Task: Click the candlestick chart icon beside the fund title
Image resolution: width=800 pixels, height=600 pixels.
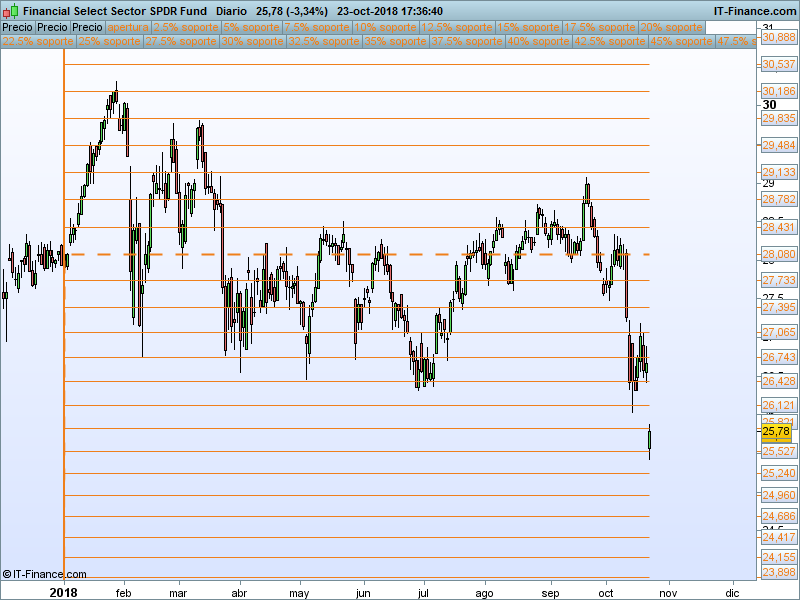Action: (11, 11)
